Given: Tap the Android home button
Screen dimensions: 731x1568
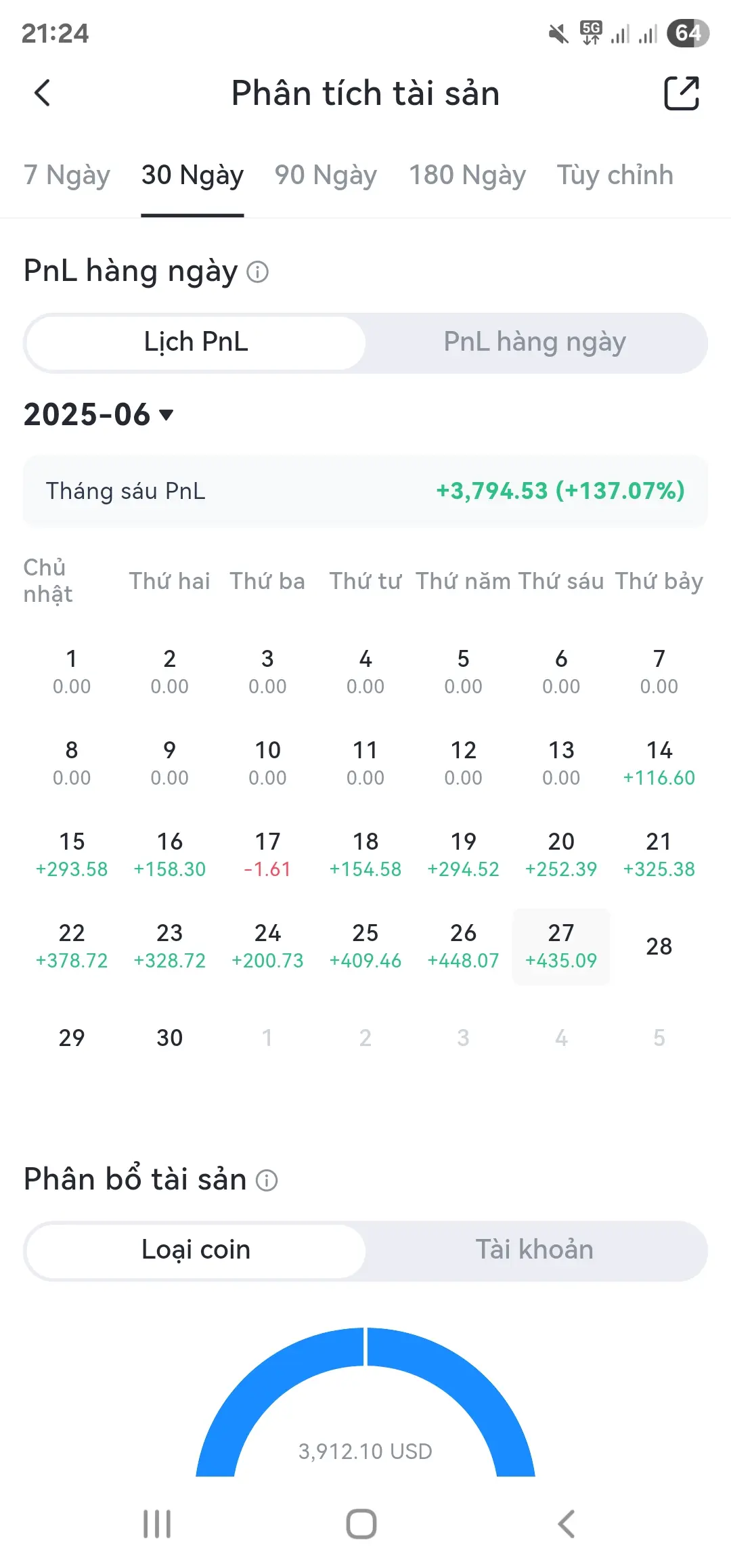Looking at the screenshot, I should [x=361, y=1524].
